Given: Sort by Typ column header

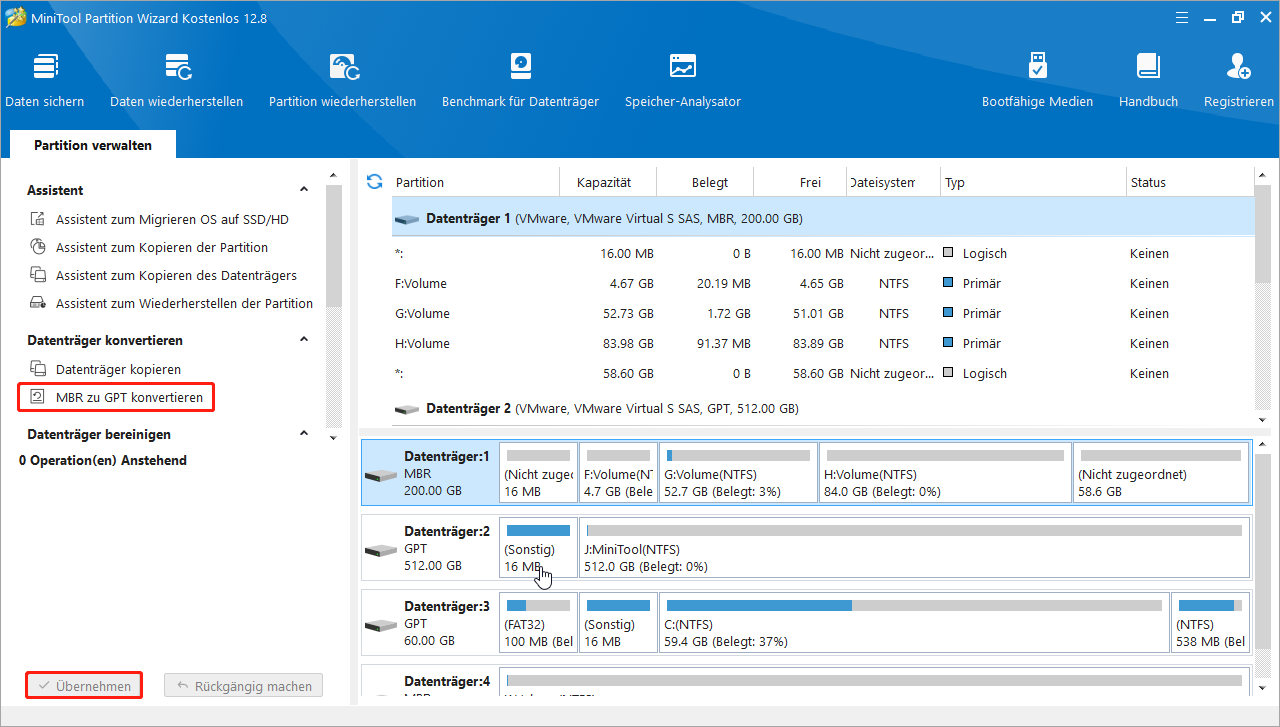Looking at the screenshot, I should pos(1033,182).
